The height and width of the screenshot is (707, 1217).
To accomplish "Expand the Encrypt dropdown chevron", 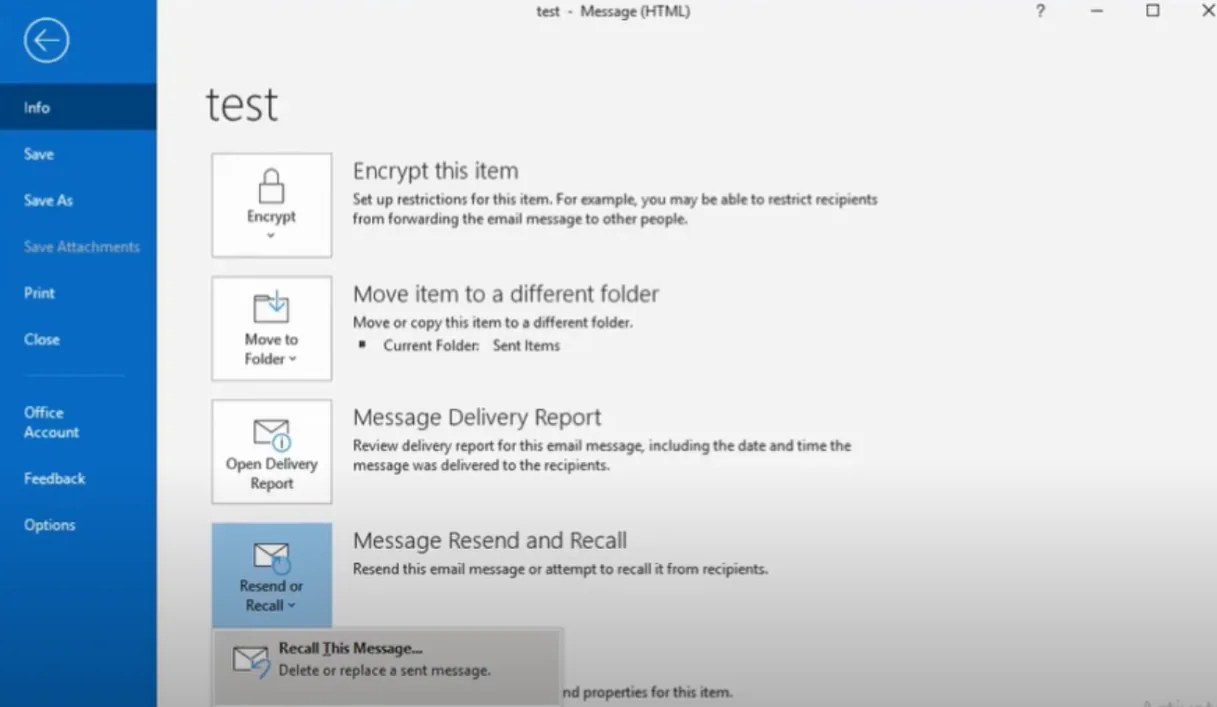I will 271,236.
